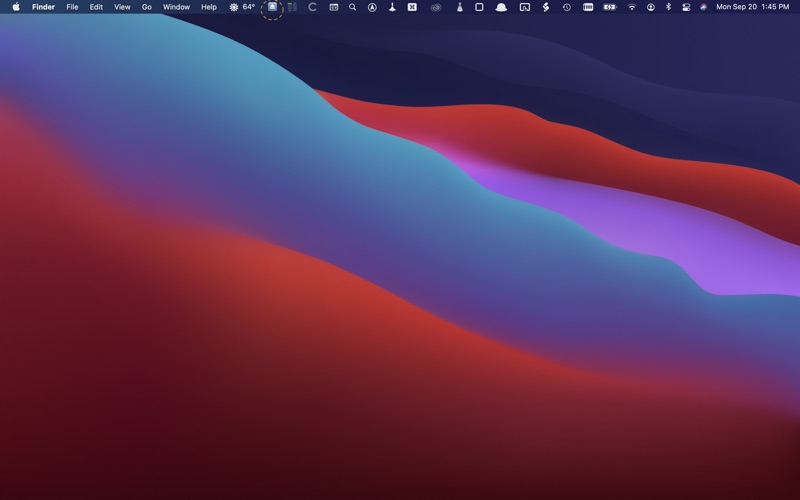Open the green system bars monitor icon
800x500 pixels.
click(292, 7)
